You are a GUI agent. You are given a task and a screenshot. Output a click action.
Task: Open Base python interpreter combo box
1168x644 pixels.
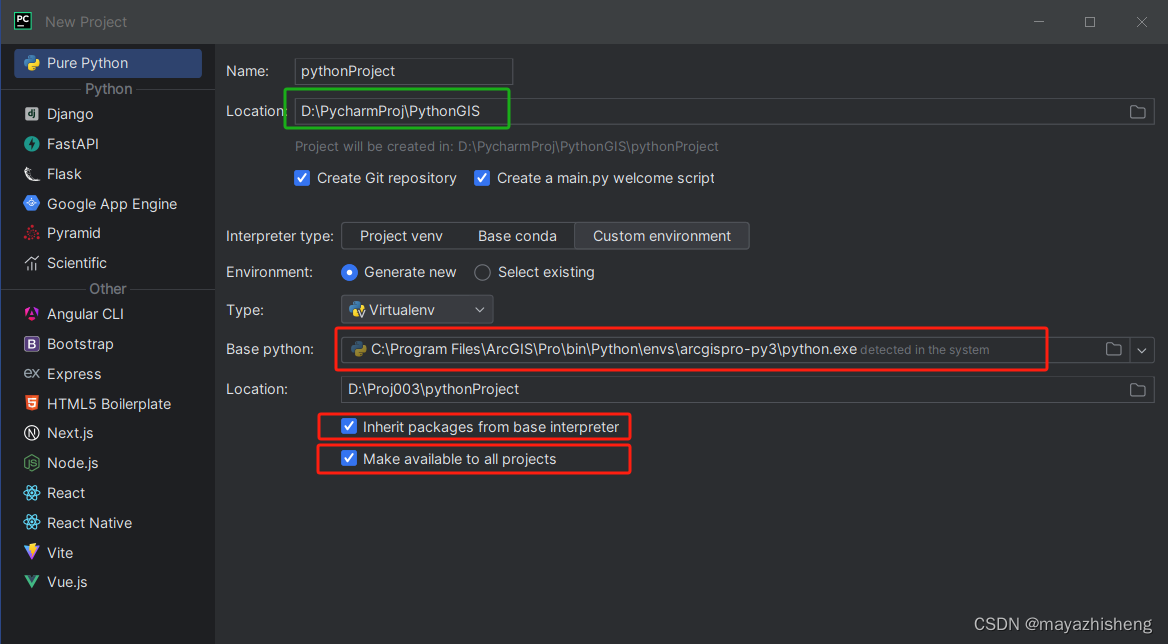(x=747, y=350)
